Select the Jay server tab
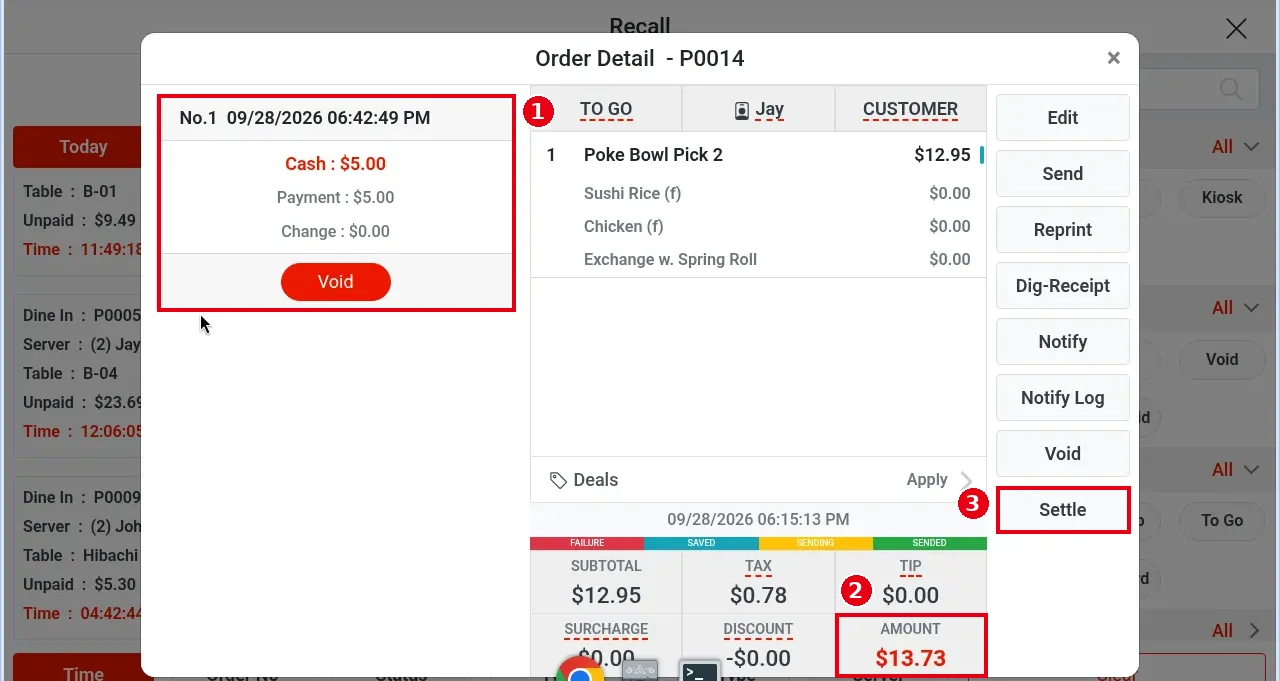The image size is (1280, 681). coord(758,109)
